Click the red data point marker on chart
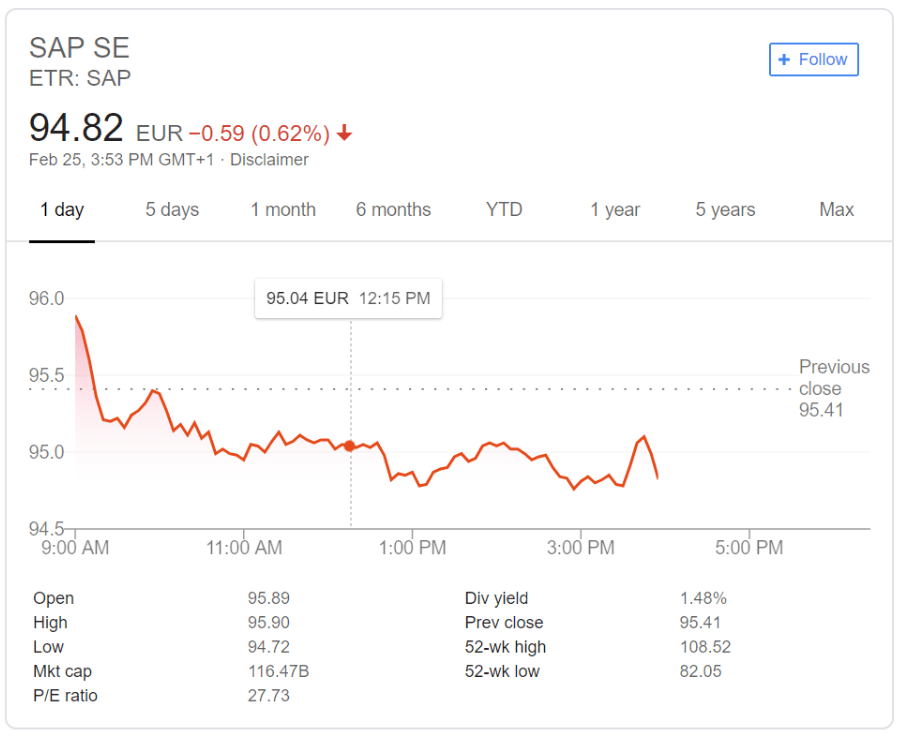Image resolution: width=898 pixels, height=738 pixels. pos(349,446)
